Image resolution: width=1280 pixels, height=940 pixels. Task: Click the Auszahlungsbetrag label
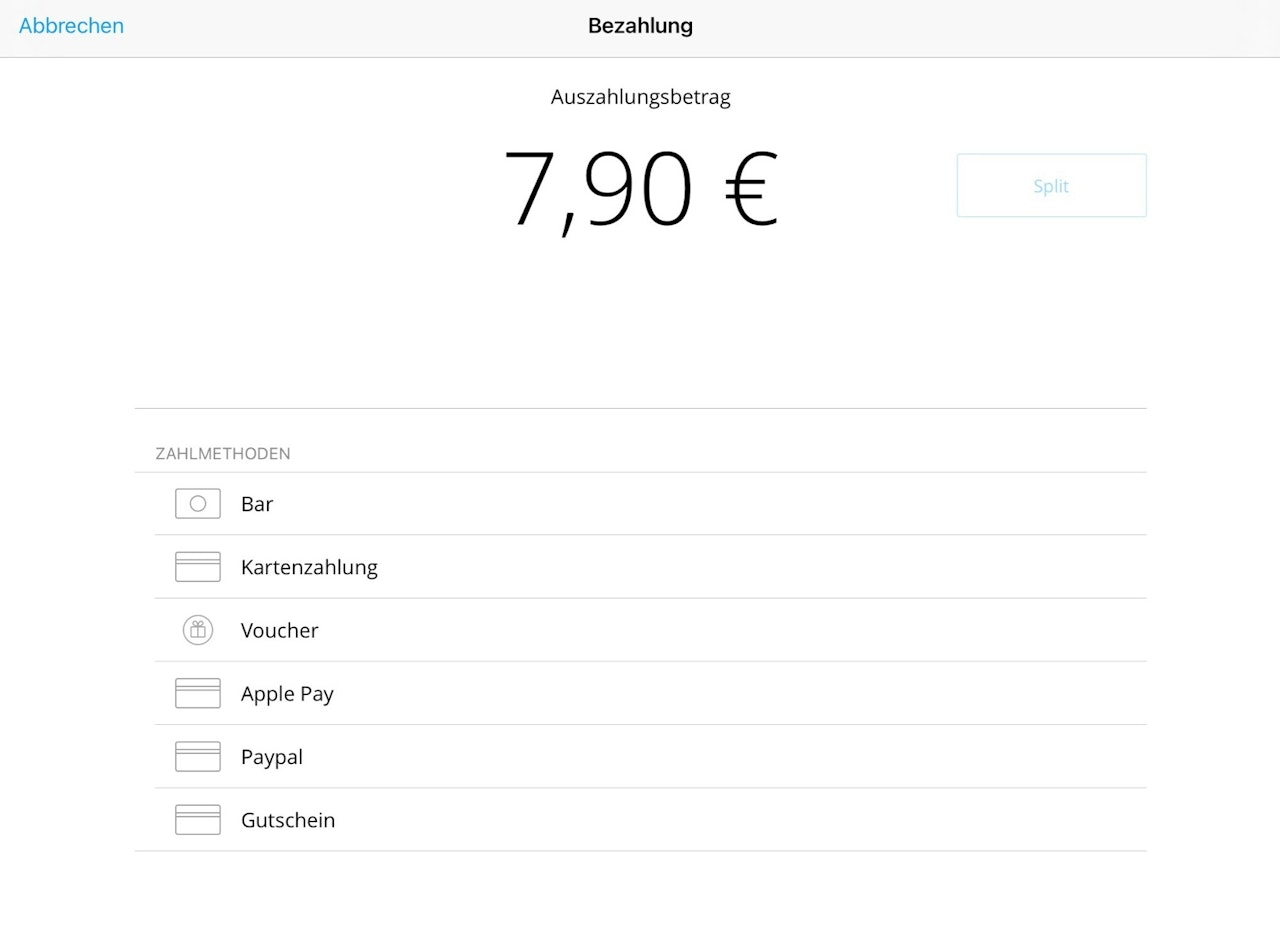tap(640, 97)
